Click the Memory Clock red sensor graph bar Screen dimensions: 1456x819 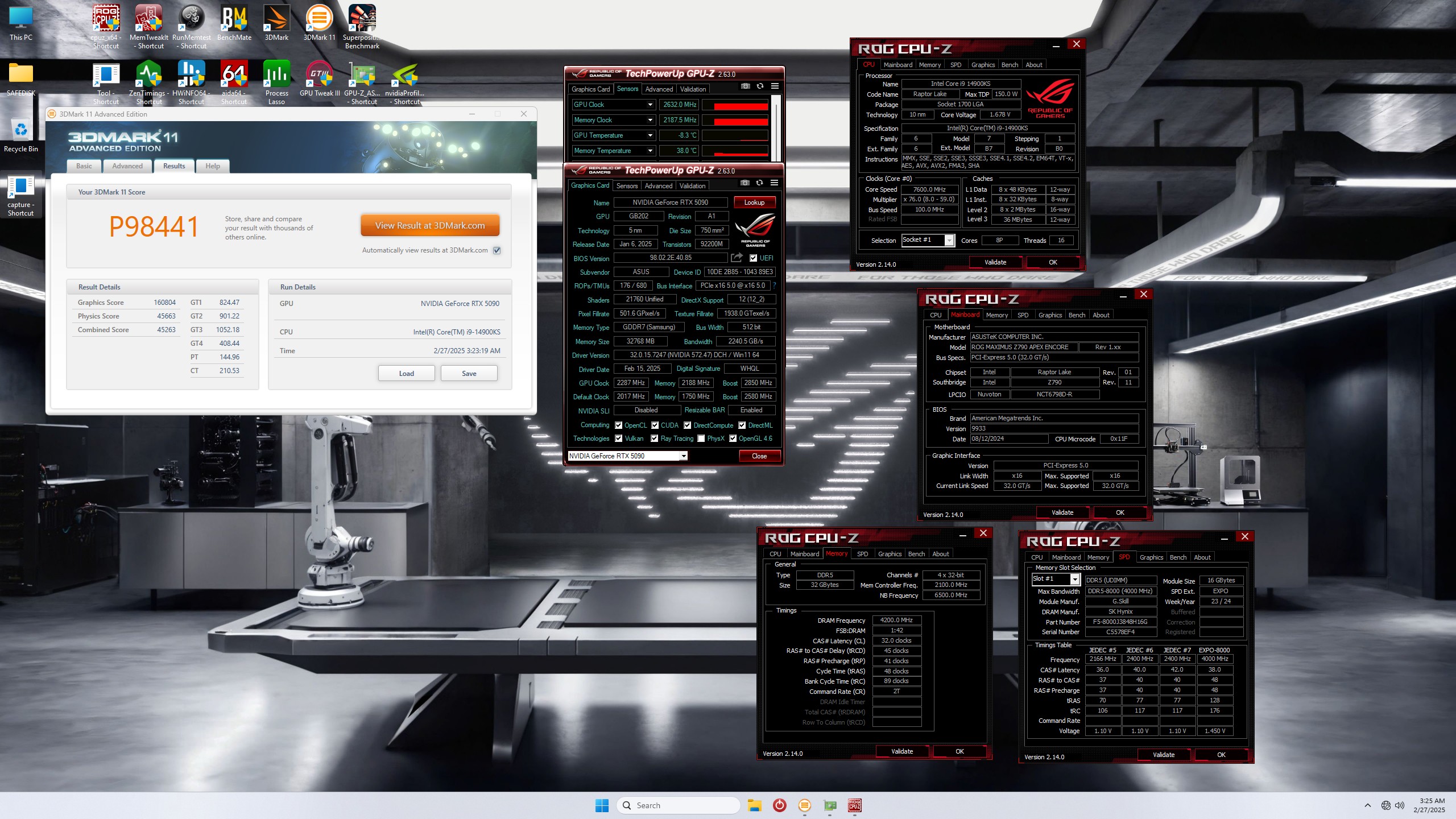coord(735,120)
